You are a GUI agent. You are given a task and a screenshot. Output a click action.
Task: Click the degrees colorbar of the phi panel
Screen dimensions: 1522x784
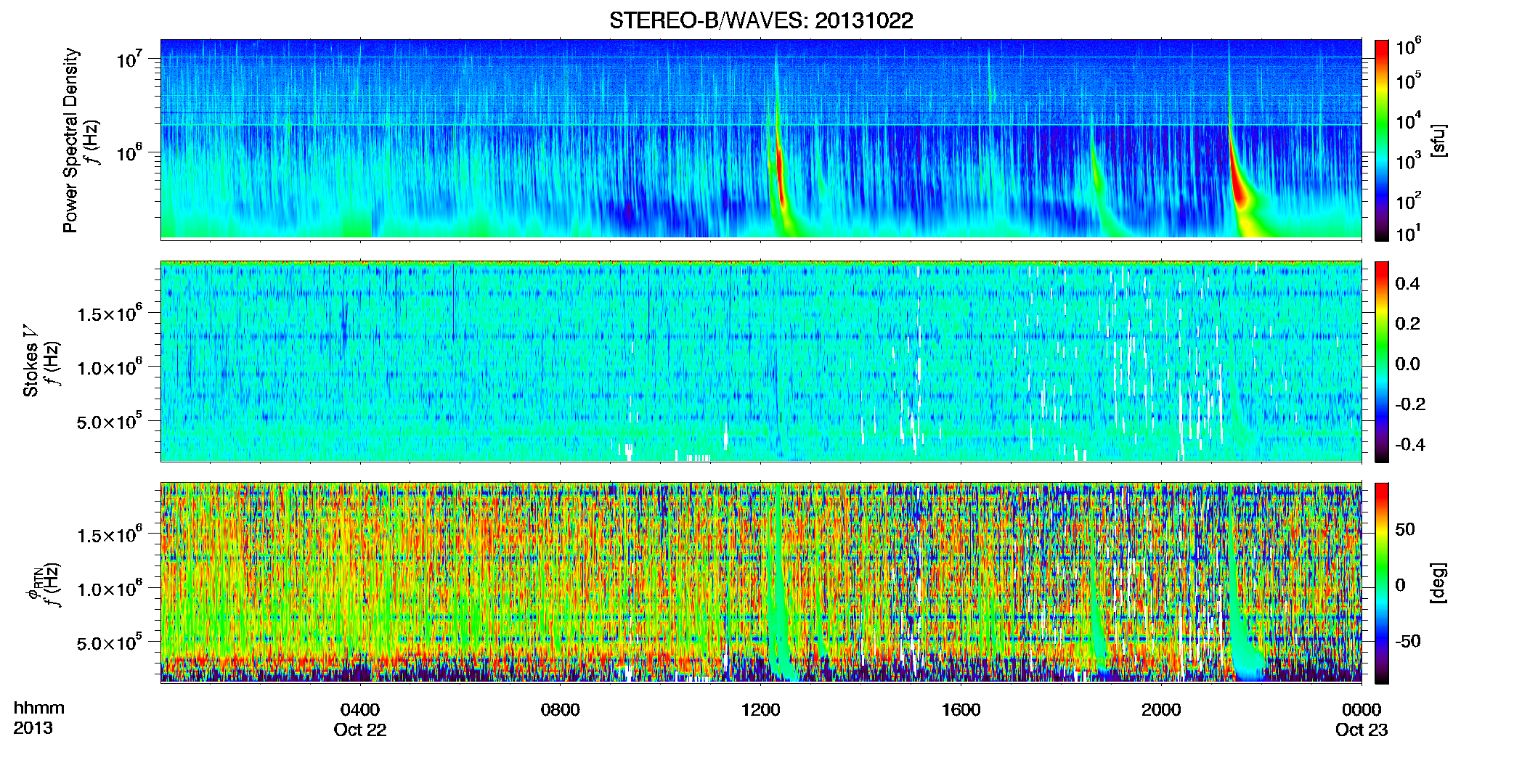1382,583
